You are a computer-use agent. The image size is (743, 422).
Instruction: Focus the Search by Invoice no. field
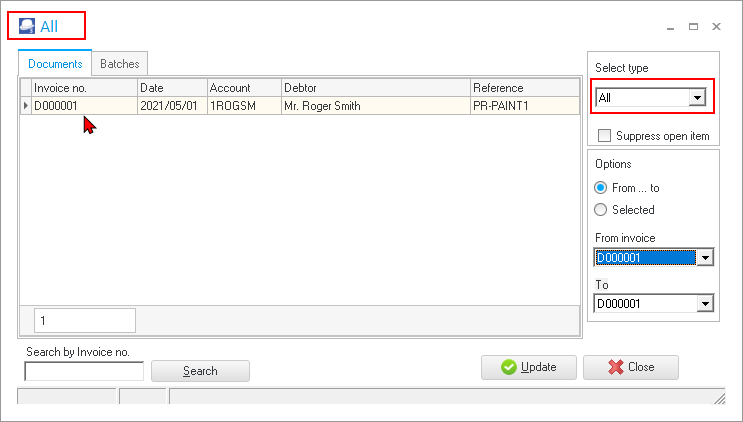[84, 371]
